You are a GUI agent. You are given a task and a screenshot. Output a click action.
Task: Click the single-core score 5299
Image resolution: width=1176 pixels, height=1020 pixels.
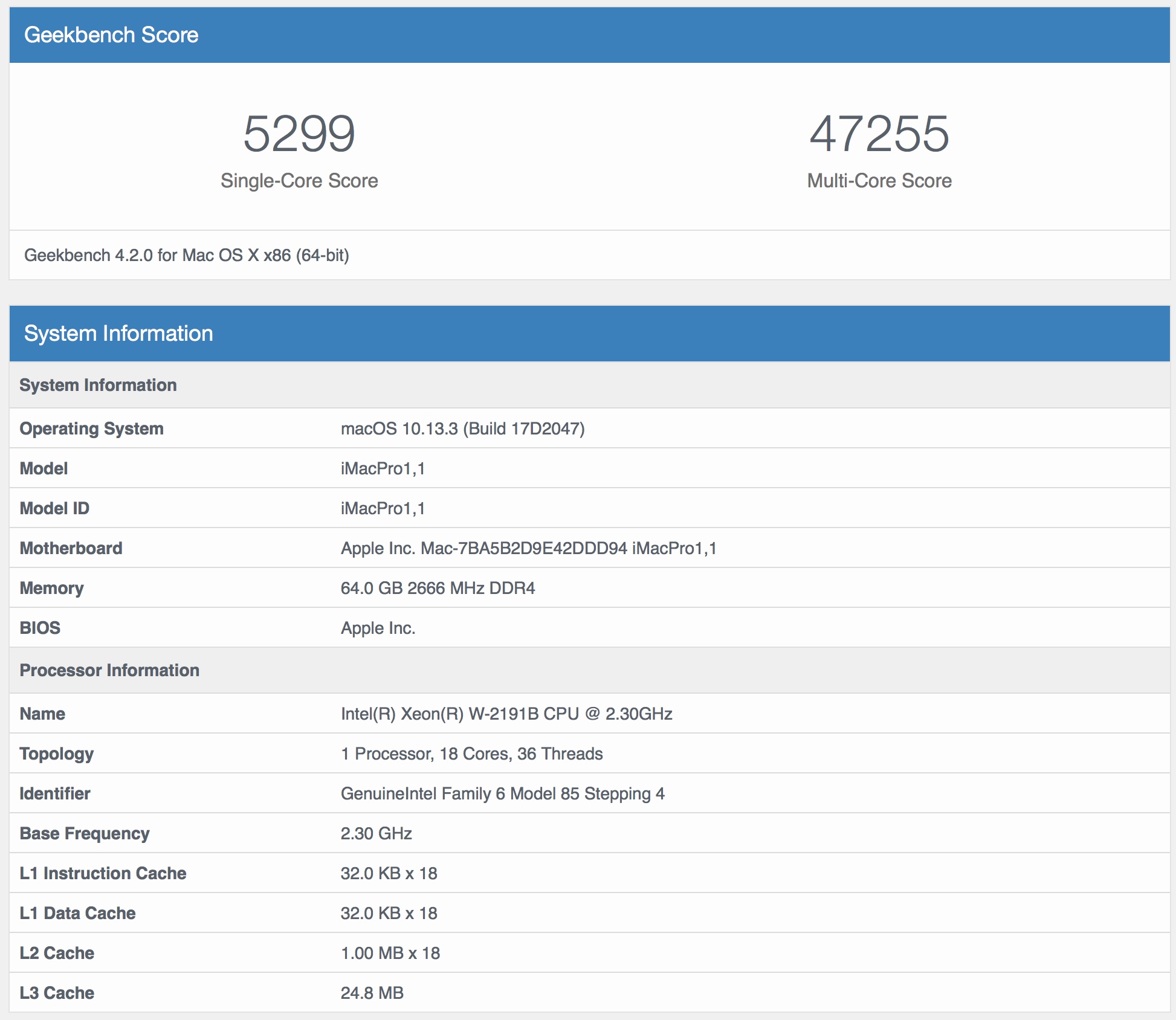coord(299,134)
